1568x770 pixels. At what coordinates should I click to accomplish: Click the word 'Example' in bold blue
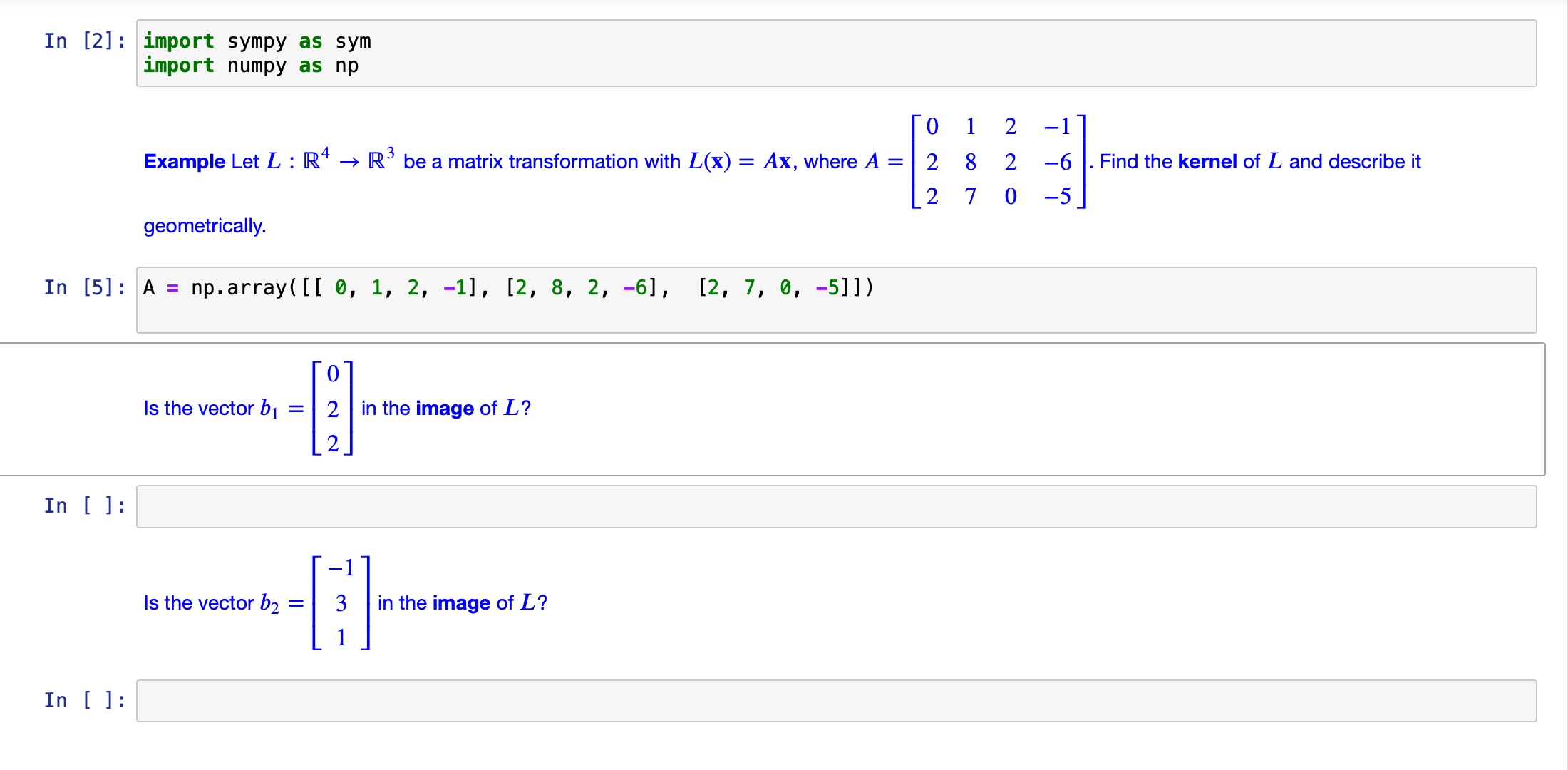point(184,162)
